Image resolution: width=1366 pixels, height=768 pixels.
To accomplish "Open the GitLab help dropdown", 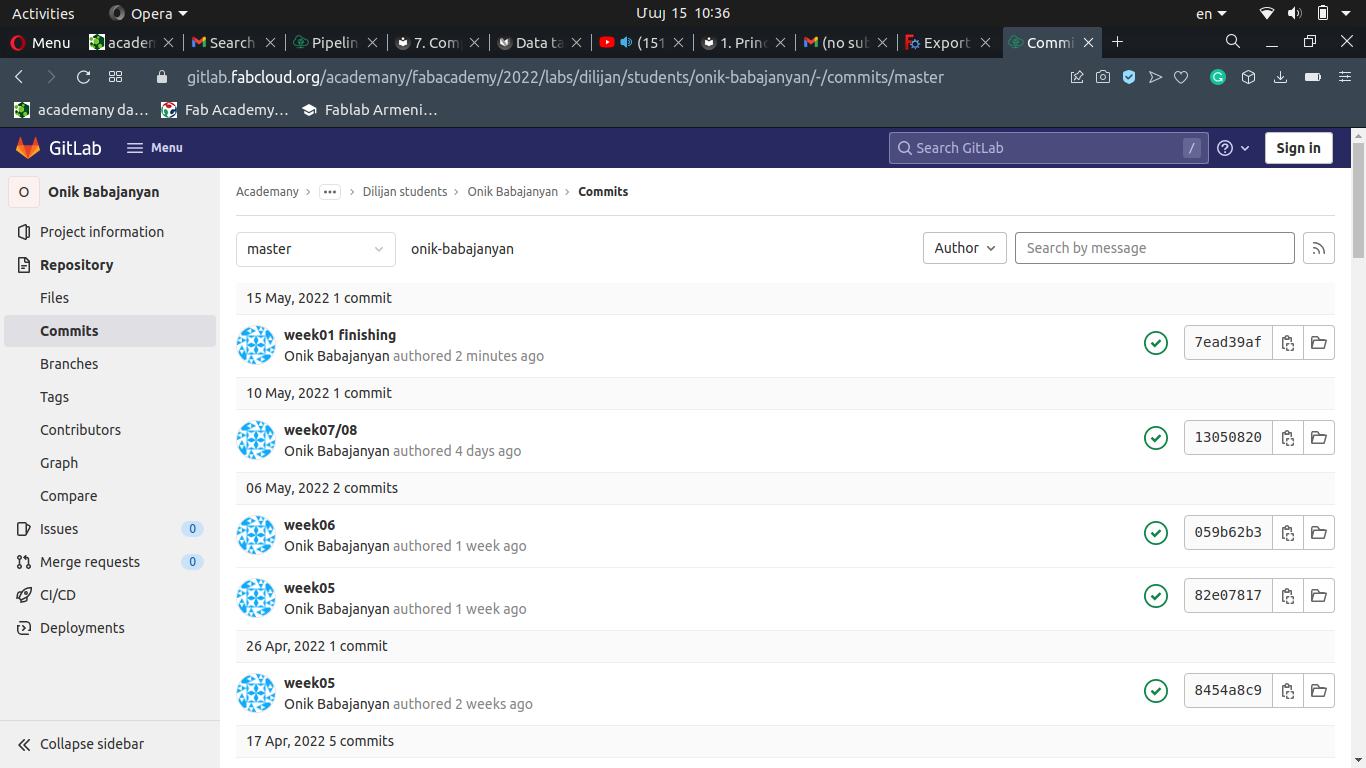I will (x=1234, y=148).
